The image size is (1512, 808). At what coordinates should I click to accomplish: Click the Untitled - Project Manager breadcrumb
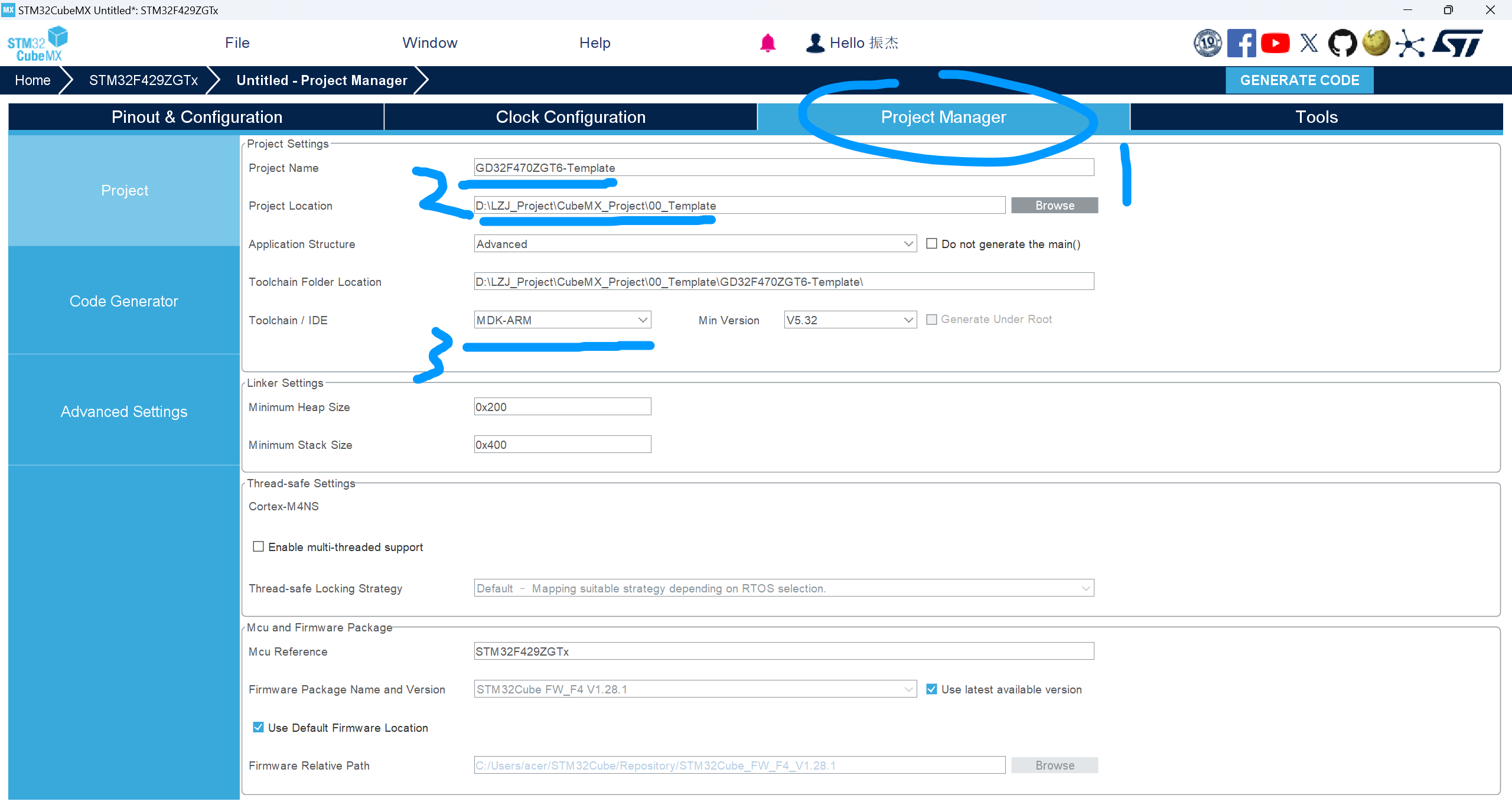322,80
